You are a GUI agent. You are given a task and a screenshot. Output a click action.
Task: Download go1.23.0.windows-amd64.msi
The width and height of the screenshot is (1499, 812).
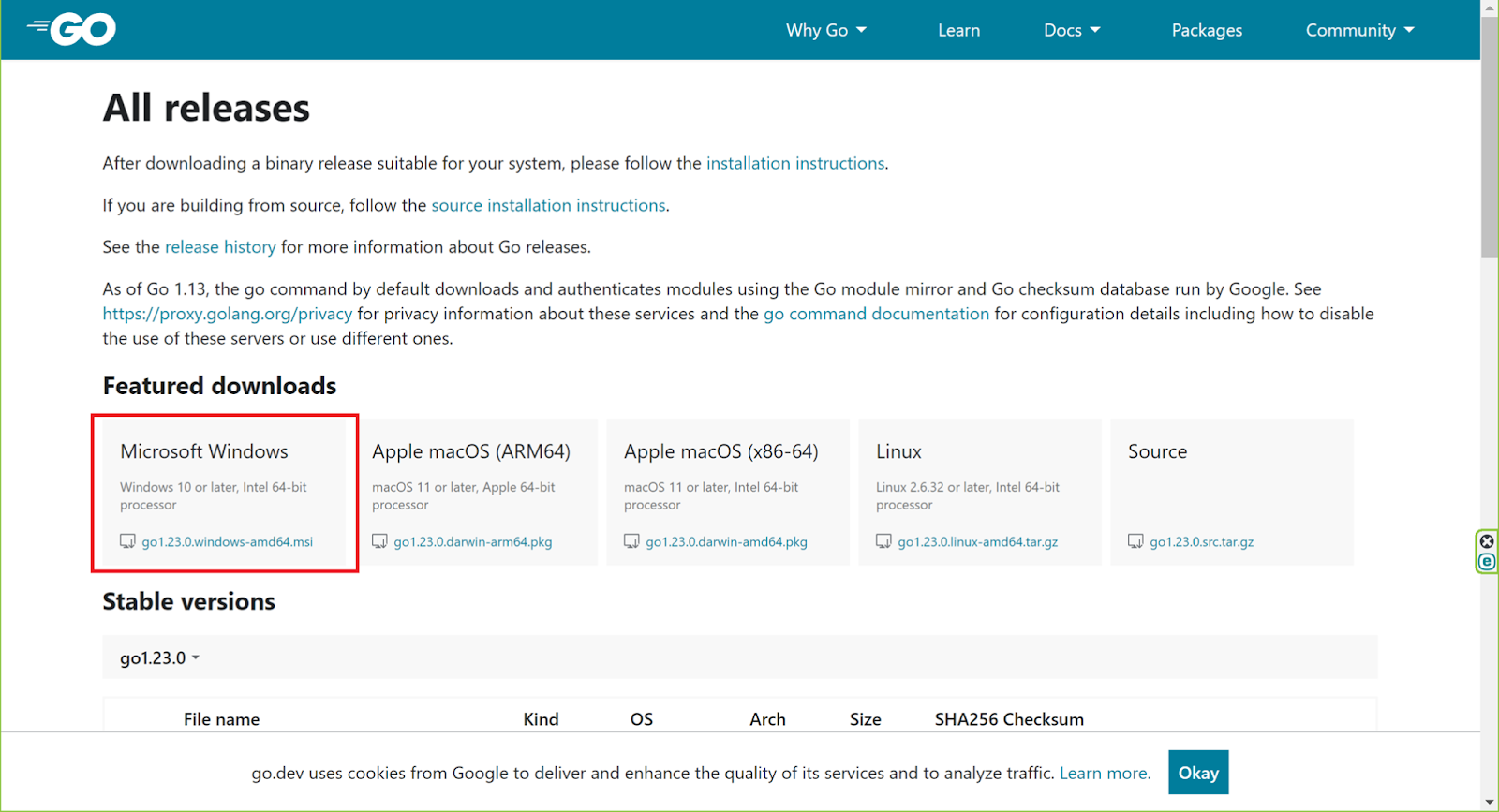coord(228,541)
